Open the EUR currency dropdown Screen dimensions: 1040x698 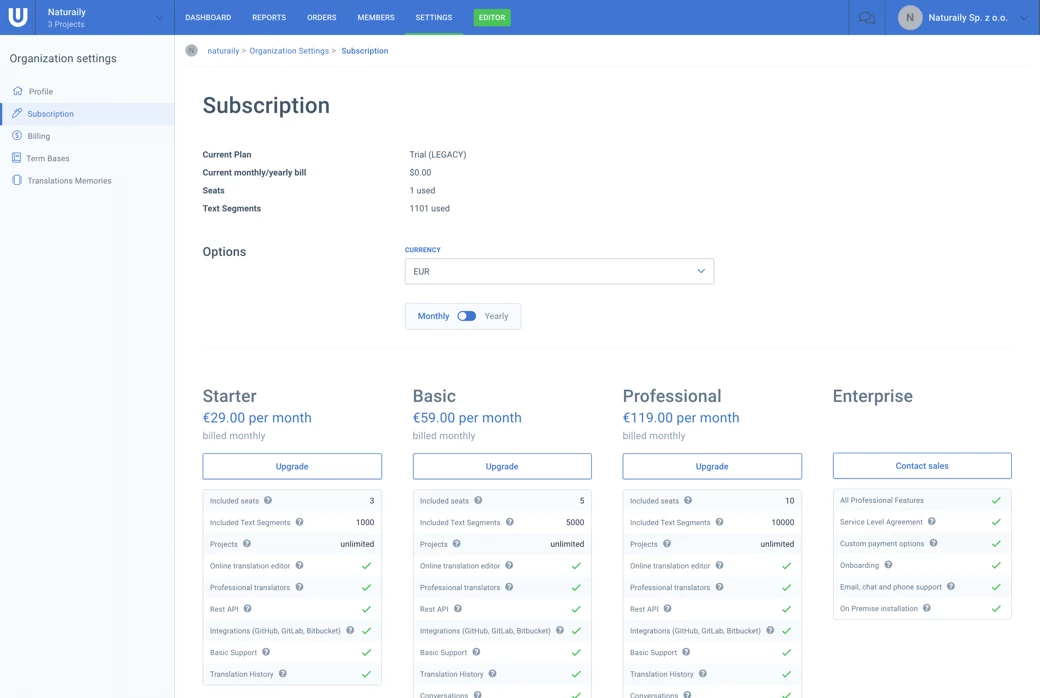pos(559,271)
